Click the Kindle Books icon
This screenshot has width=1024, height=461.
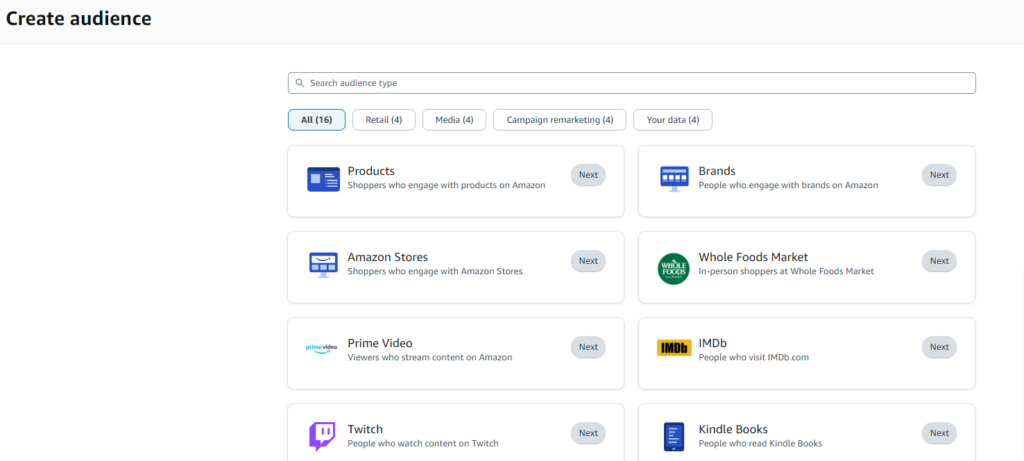[x=674, y=437]
